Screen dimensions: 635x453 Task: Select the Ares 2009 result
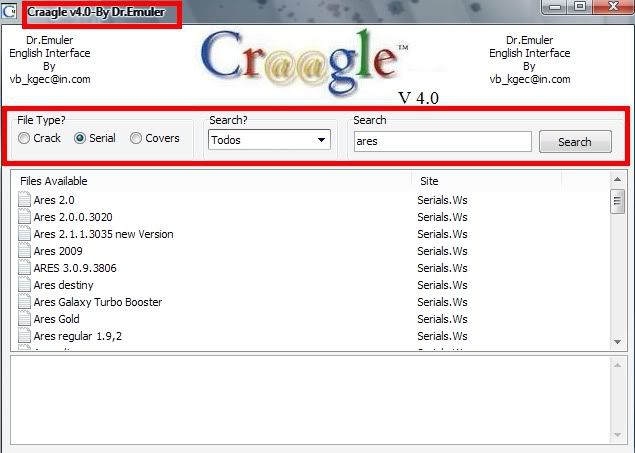click(x=58, y=251)
